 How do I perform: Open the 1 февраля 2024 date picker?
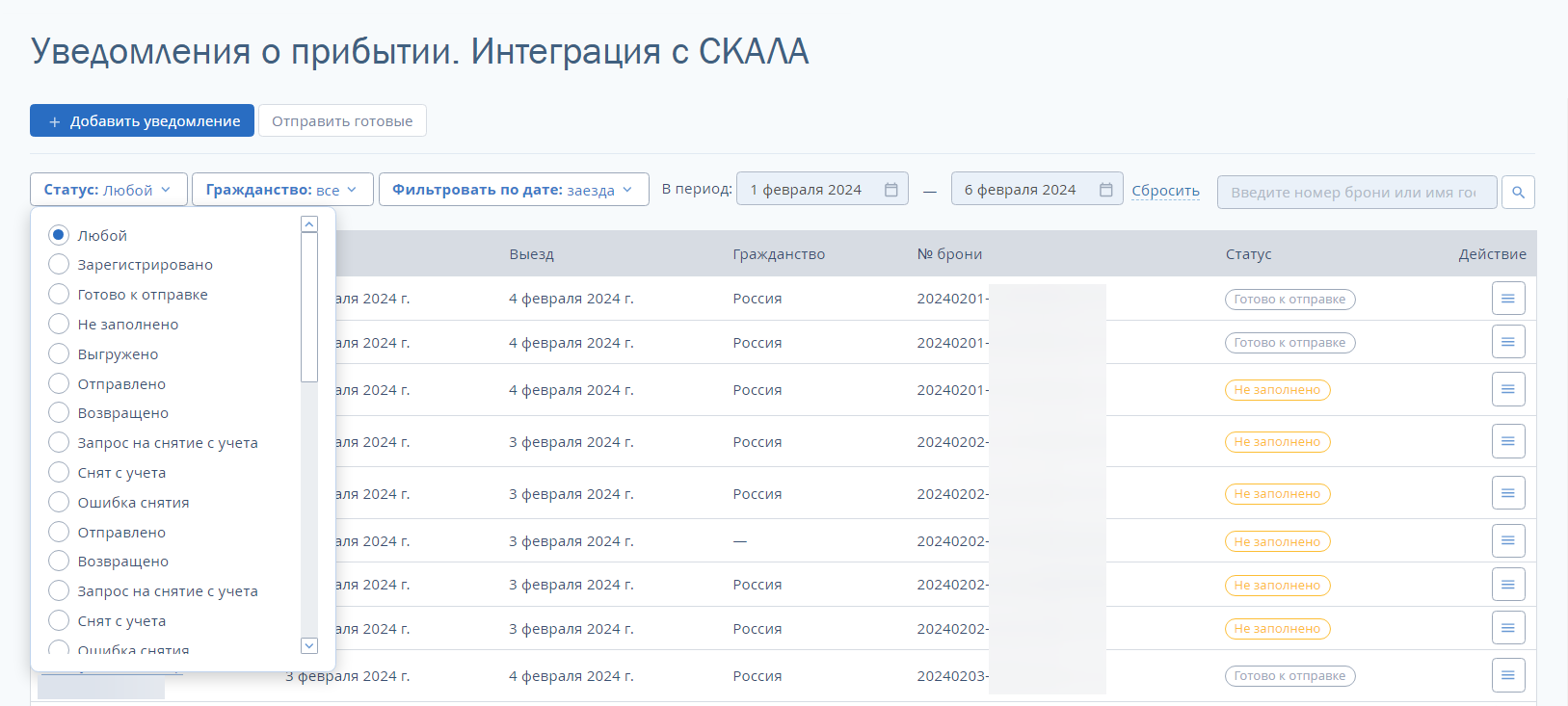[x=822, y=190]
